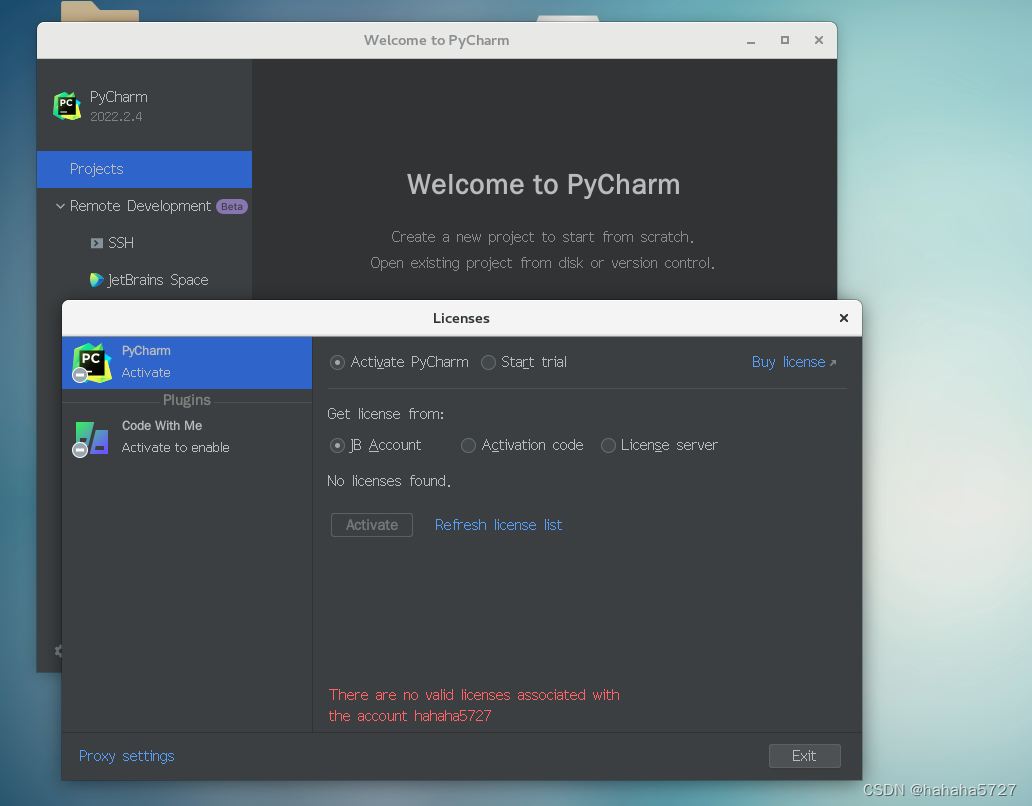The height and width of the screenshot is (806, 1032).
Task: Switch to Projects in the sidebar
Action: 96,169
